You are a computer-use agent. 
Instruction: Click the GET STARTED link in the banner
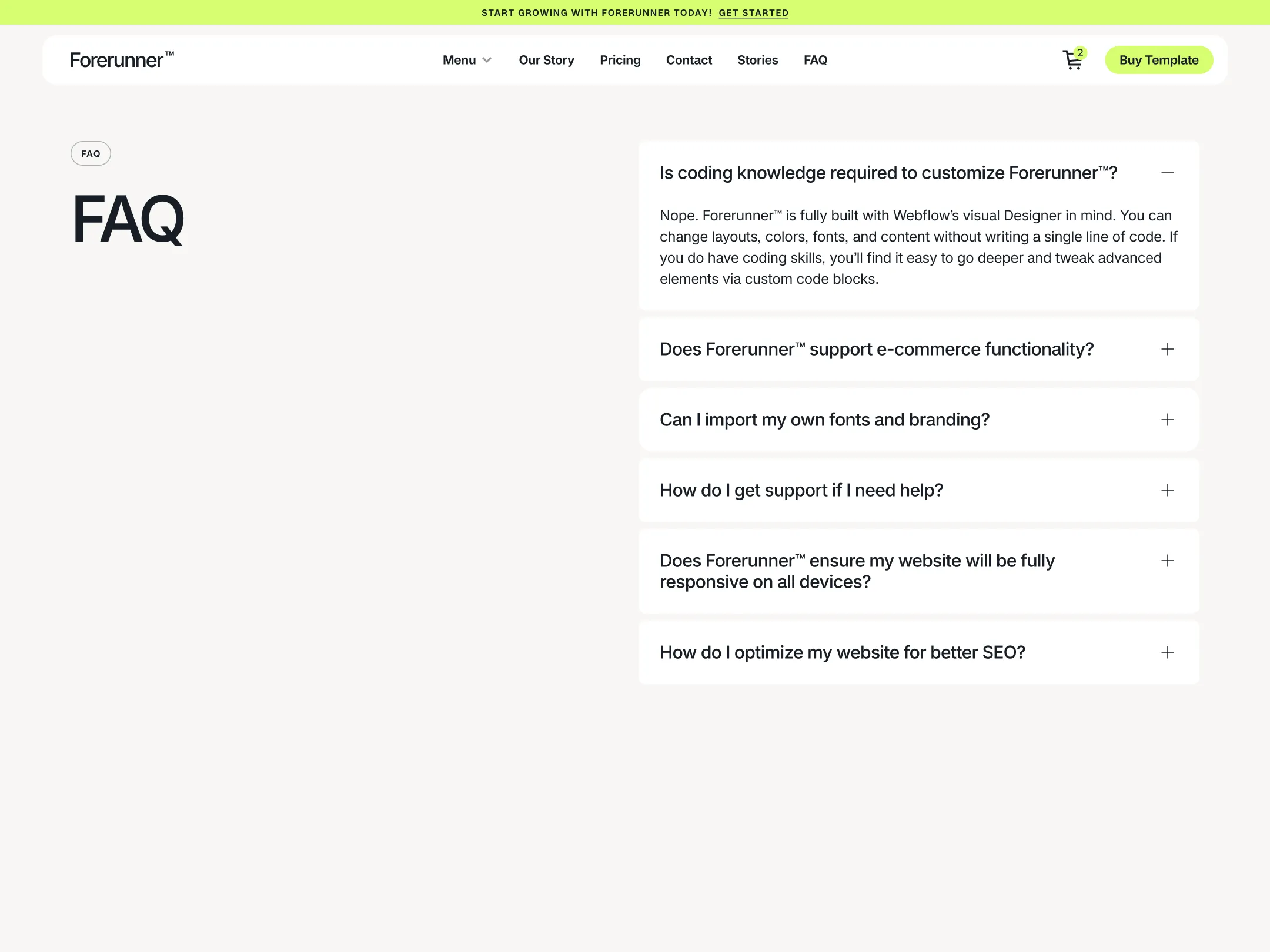pyautogui.click(x=753, y=12)
